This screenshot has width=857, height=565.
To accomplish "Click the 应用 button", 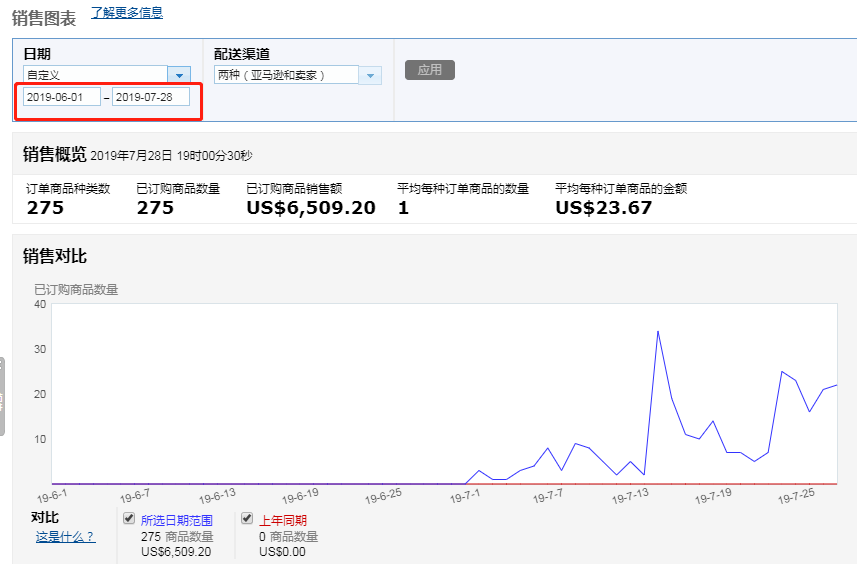I will click(x=430, y=70).
